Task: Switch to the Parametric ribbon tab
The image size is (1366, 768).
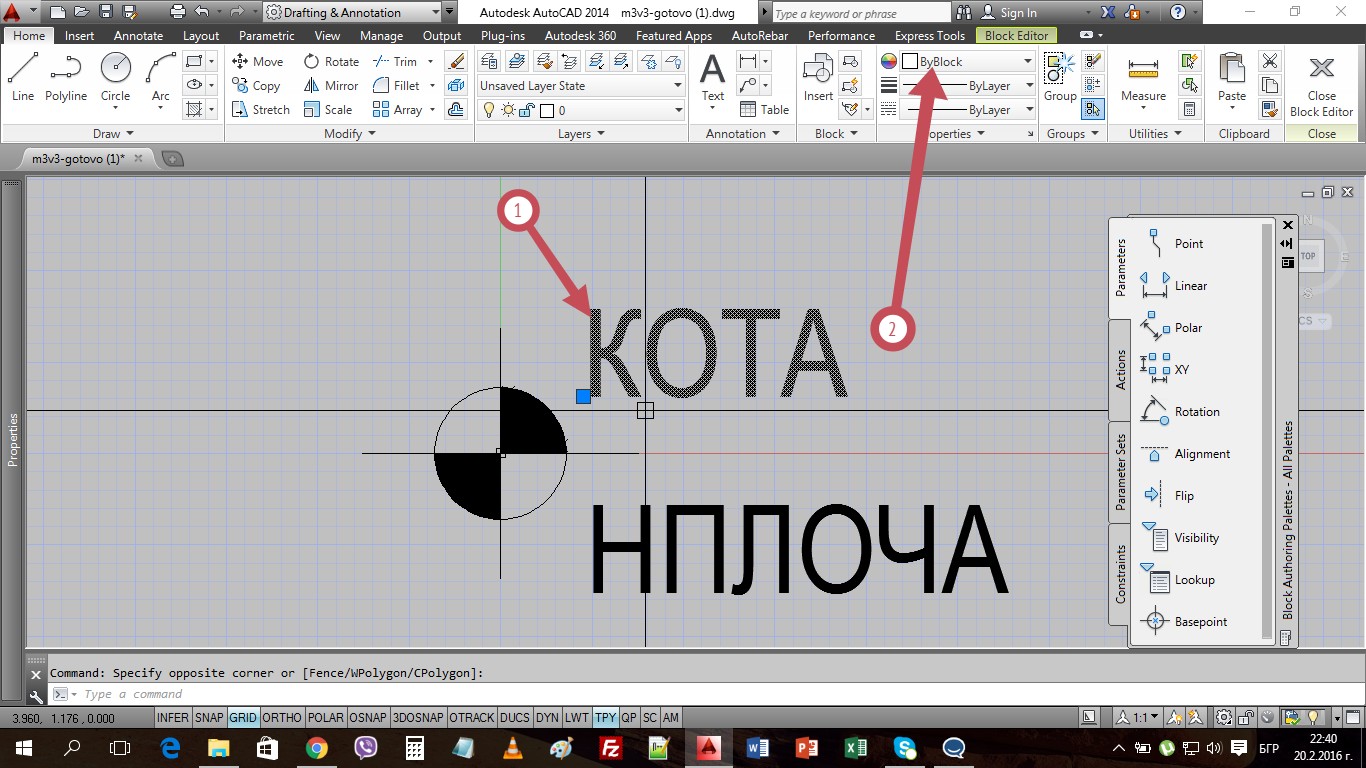Action: tap(267, 36)
